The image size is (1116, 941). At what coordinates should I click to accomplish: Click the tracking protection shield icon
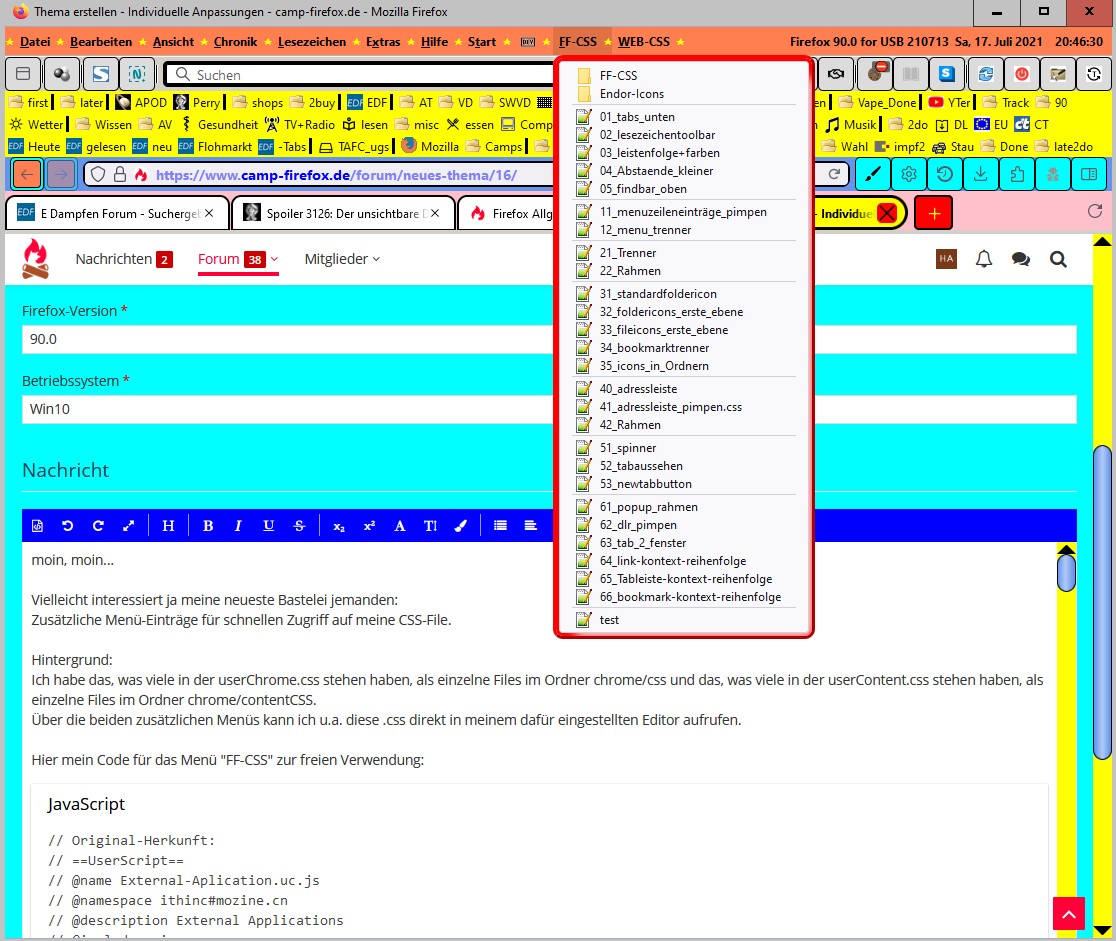coord(98,174)
